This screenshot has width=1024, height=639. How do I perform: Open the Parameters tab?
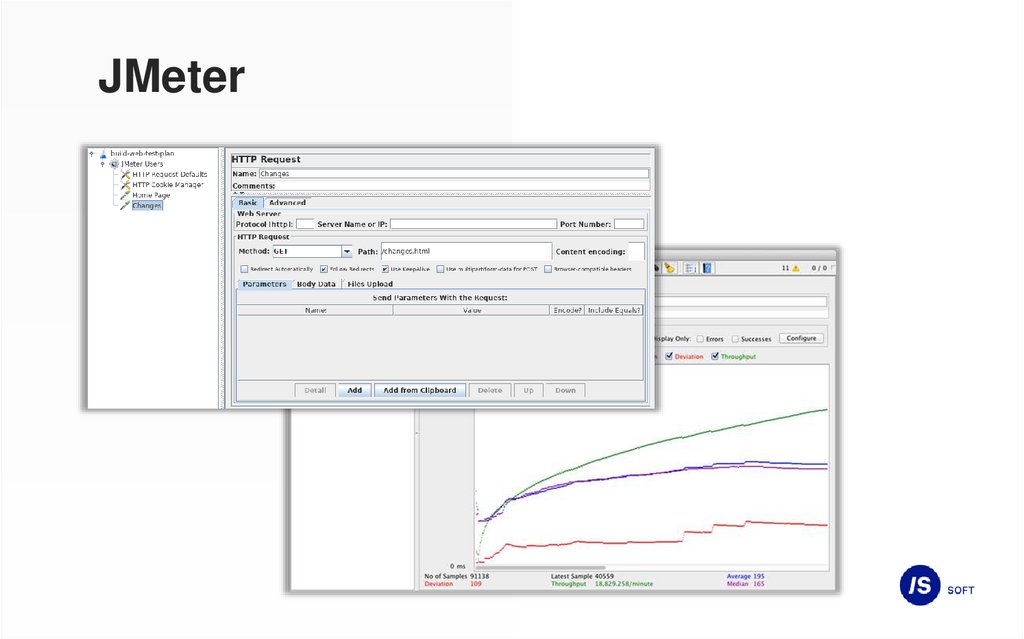pyautogui.click(x=264, y=284)
